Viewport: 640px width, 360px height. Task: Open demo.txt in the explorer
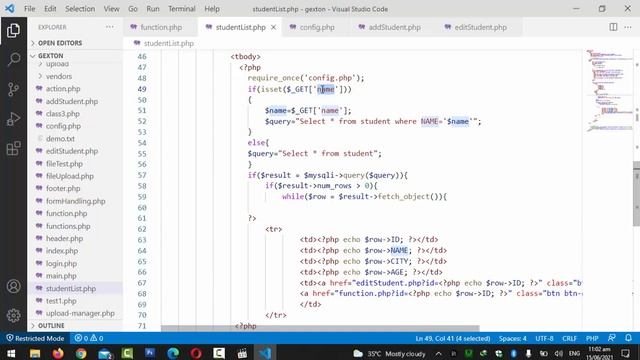[x=60, y=139]
